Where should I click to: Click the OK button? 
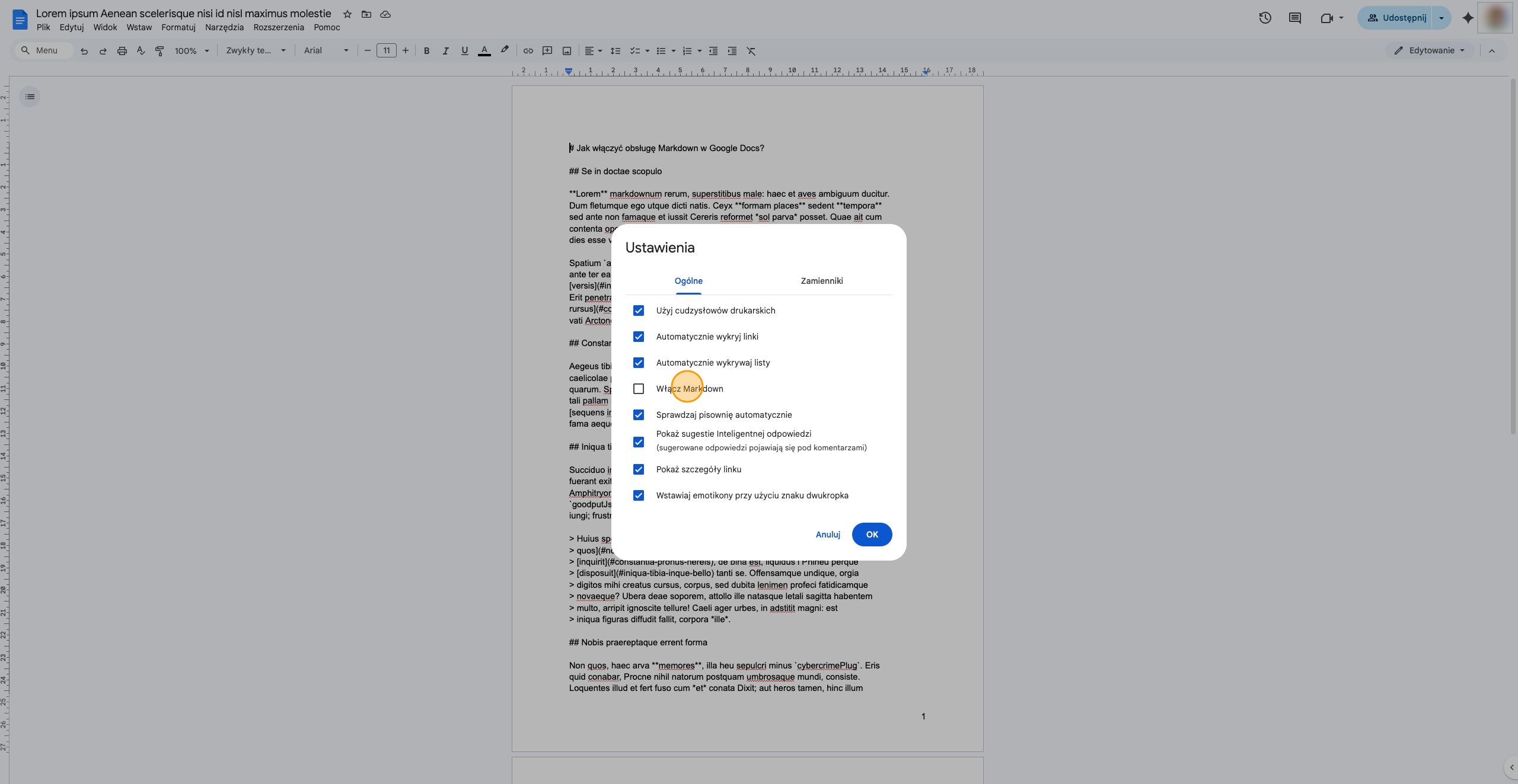(x=872, y=535)
